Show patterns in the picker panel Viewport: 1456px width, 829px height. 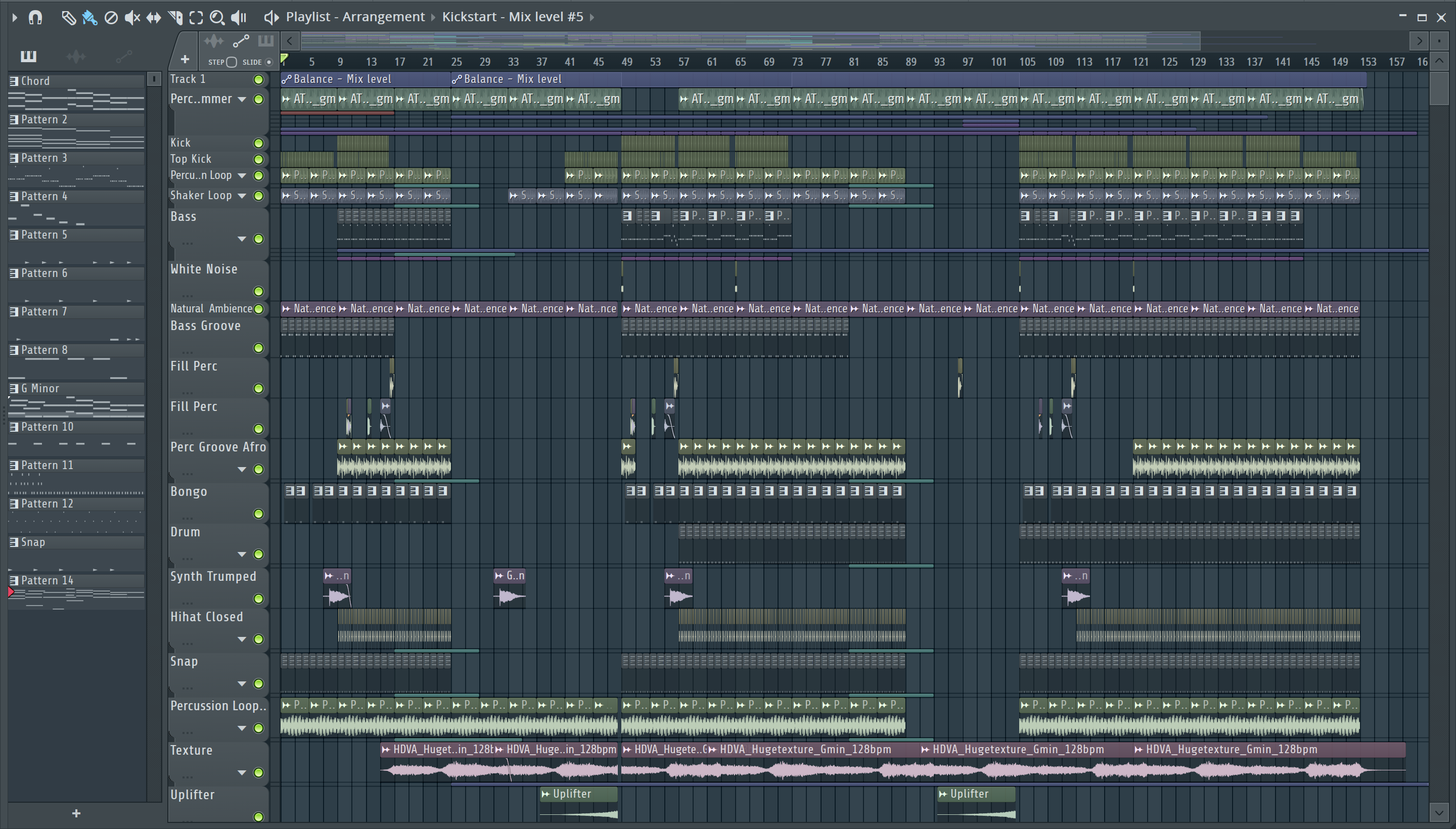28,56
